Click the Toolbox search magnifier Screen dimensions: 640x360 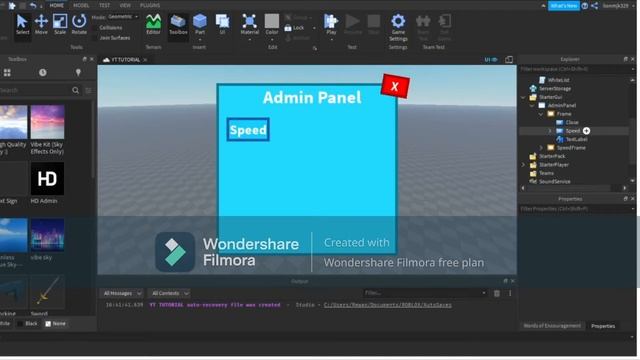pos(76,90)
